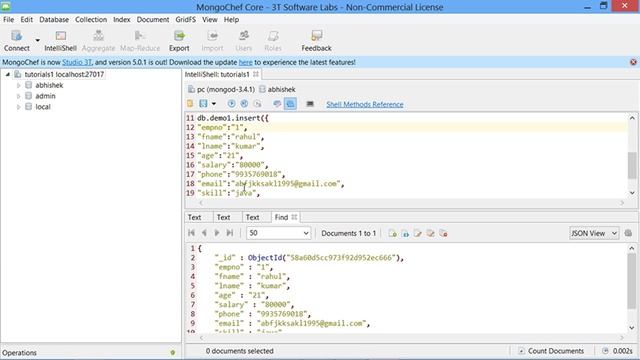Open the Collection menu
The width and height of the screenshot is (640, 360).
(91, 20)
